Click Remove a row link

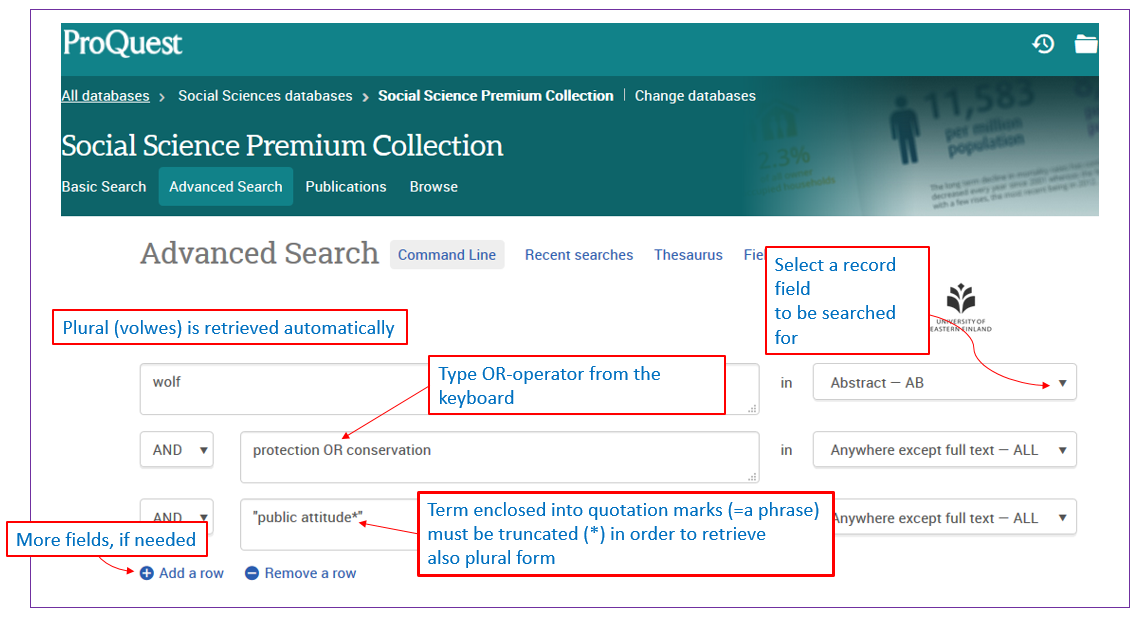[x=310, y=573]
